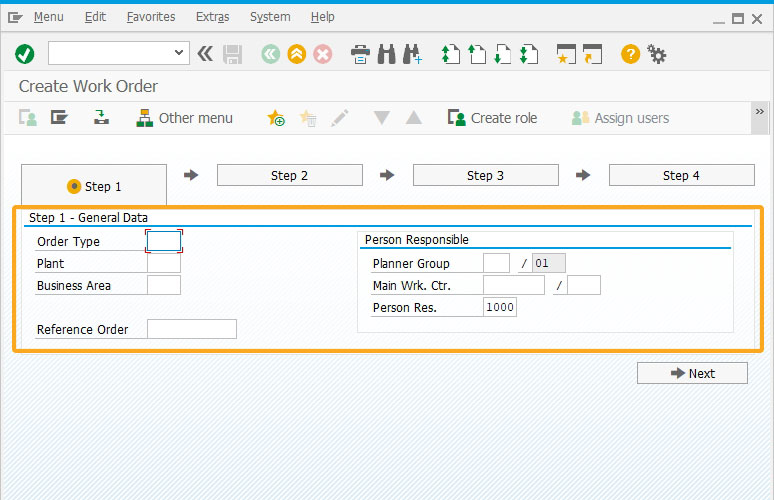Click the green checkmark Enter icon
This screenshot has height=500, width=774.
24,54
